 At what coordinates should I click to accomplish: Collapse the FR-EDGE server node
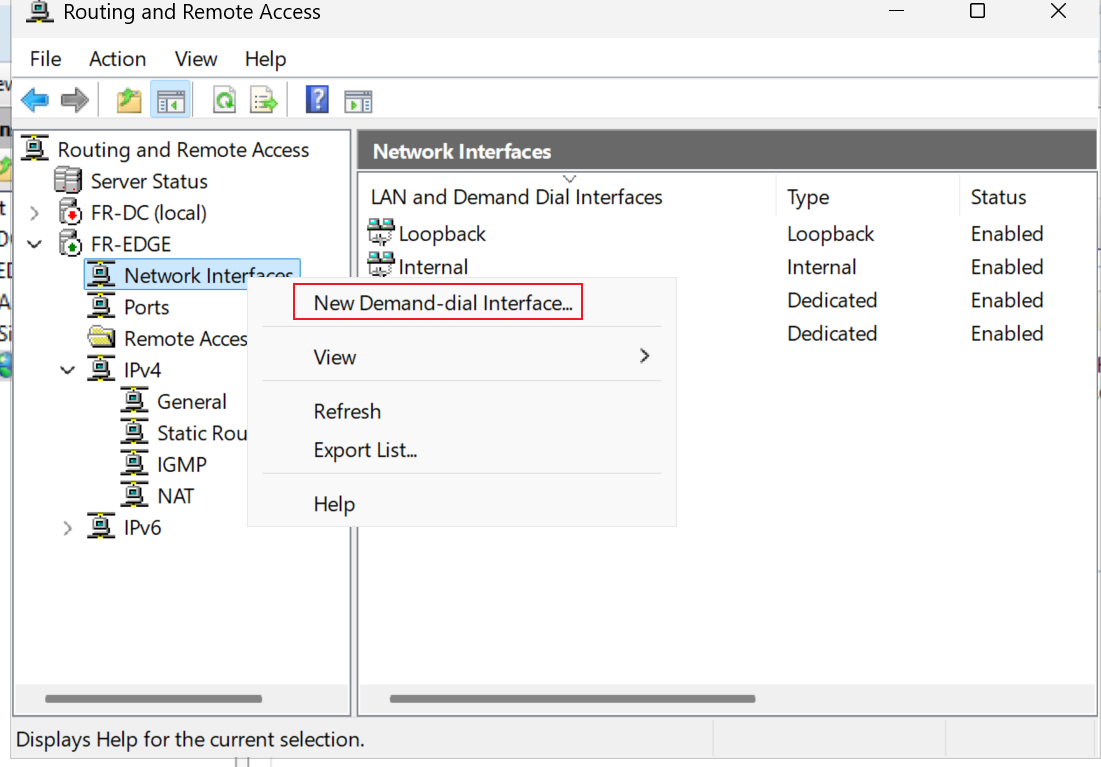(34, 244)
